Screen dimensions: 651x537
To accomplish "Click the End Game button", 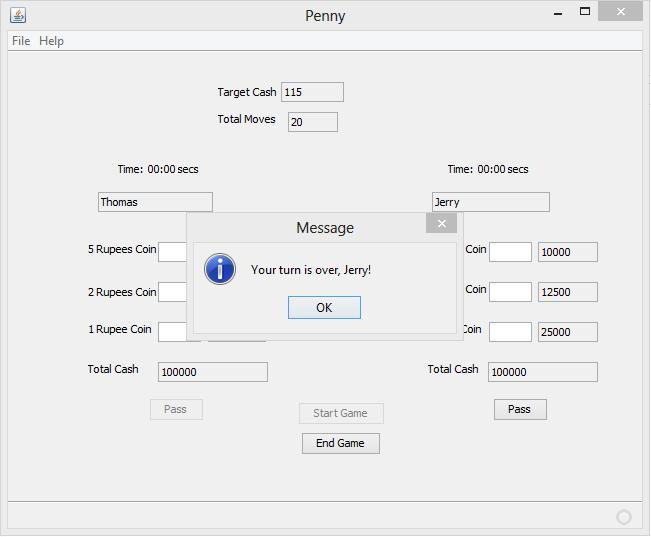I will 340,443.
